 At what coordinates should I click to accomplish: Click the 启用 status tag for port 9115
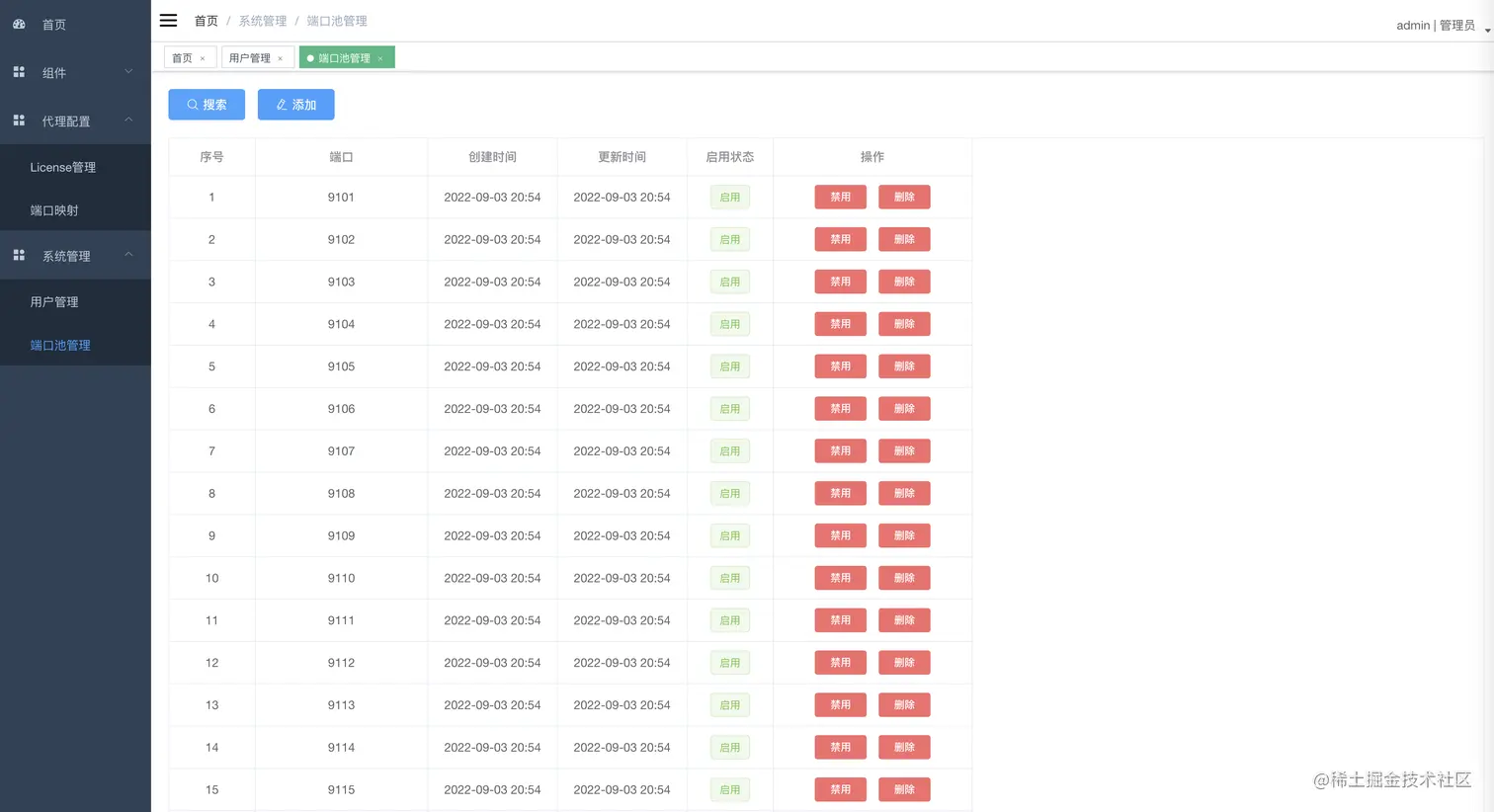[x=730, y=789]
